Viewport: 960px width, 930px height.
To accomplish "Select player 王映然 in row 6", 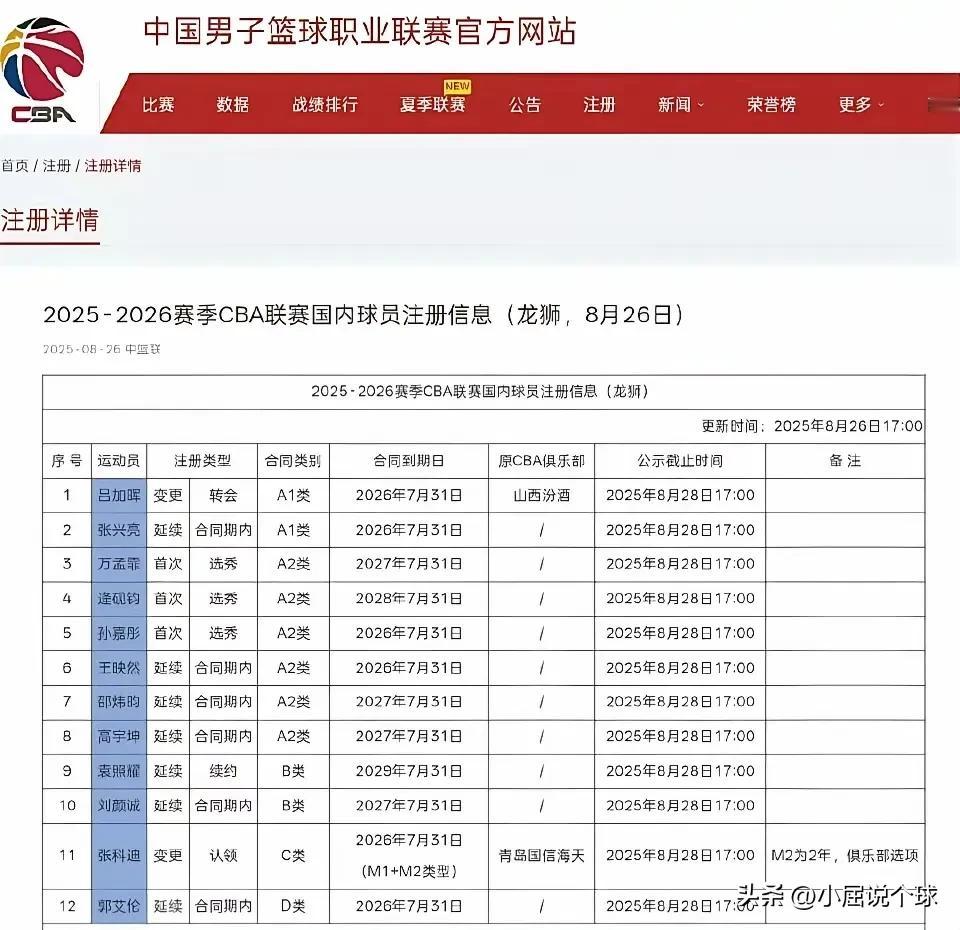I will point(119,667).
